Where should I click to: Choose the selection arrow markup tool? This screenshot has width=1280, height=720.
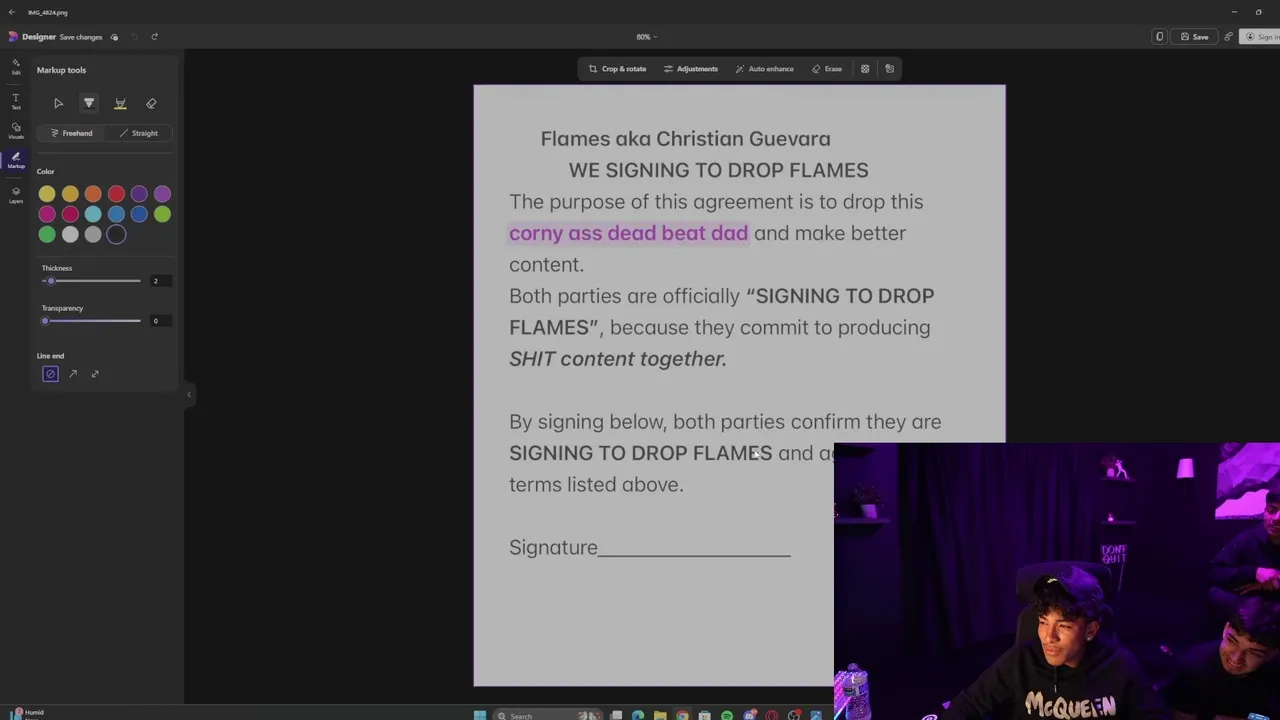point(58,103)
